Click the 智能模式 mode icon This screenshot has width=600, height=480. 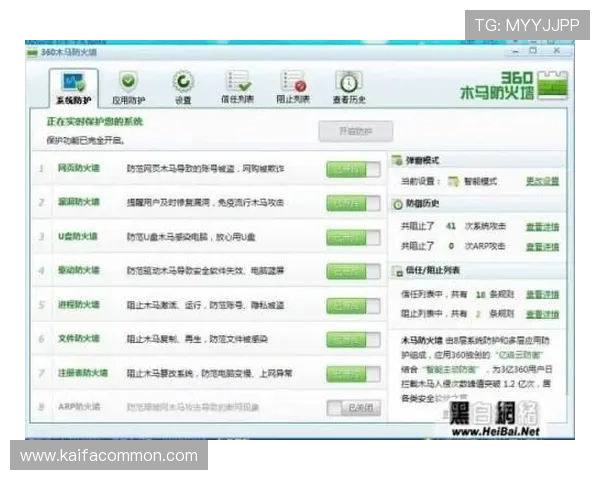click(x=453, y=182)
